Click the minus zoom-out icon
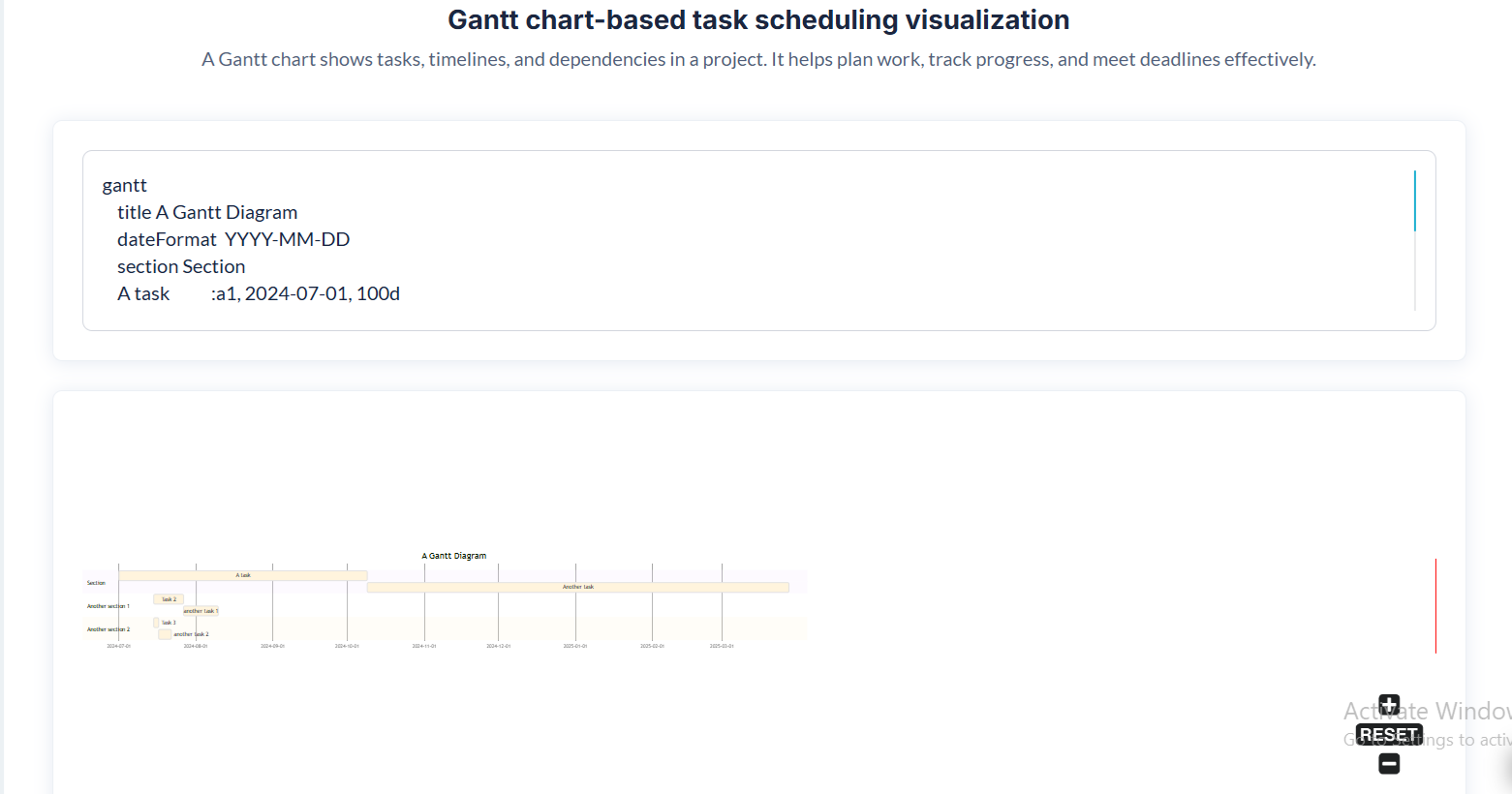This screenshot has width=1512, height=794. pos(1389,764)
